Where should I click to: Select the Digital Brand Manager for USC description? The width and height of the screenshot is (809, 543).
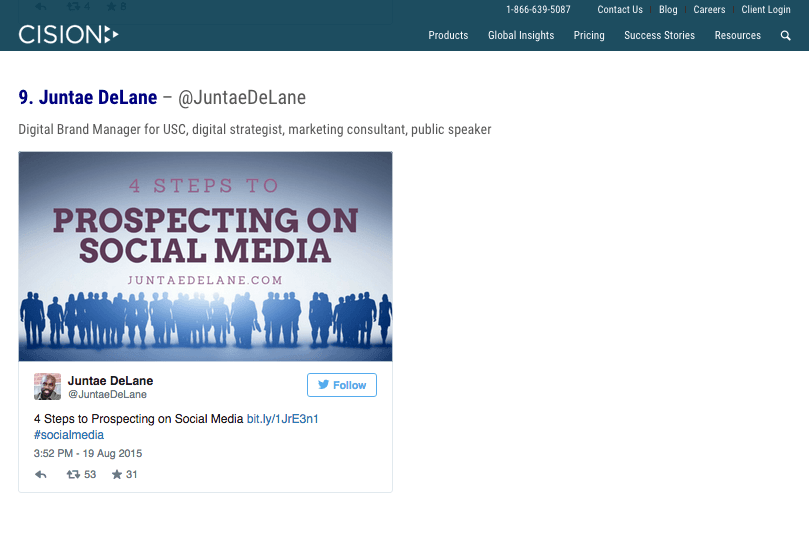tap(254, 129)
